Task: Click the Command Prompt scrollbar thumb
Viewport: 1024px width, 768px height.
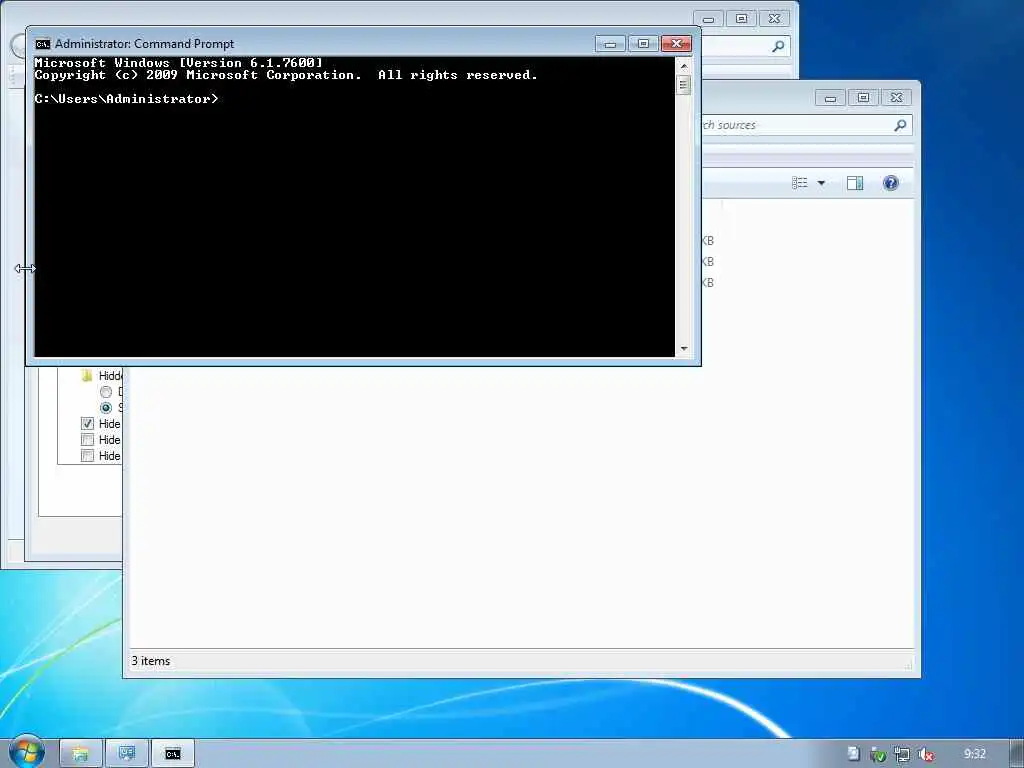Action: click(684, 85)
